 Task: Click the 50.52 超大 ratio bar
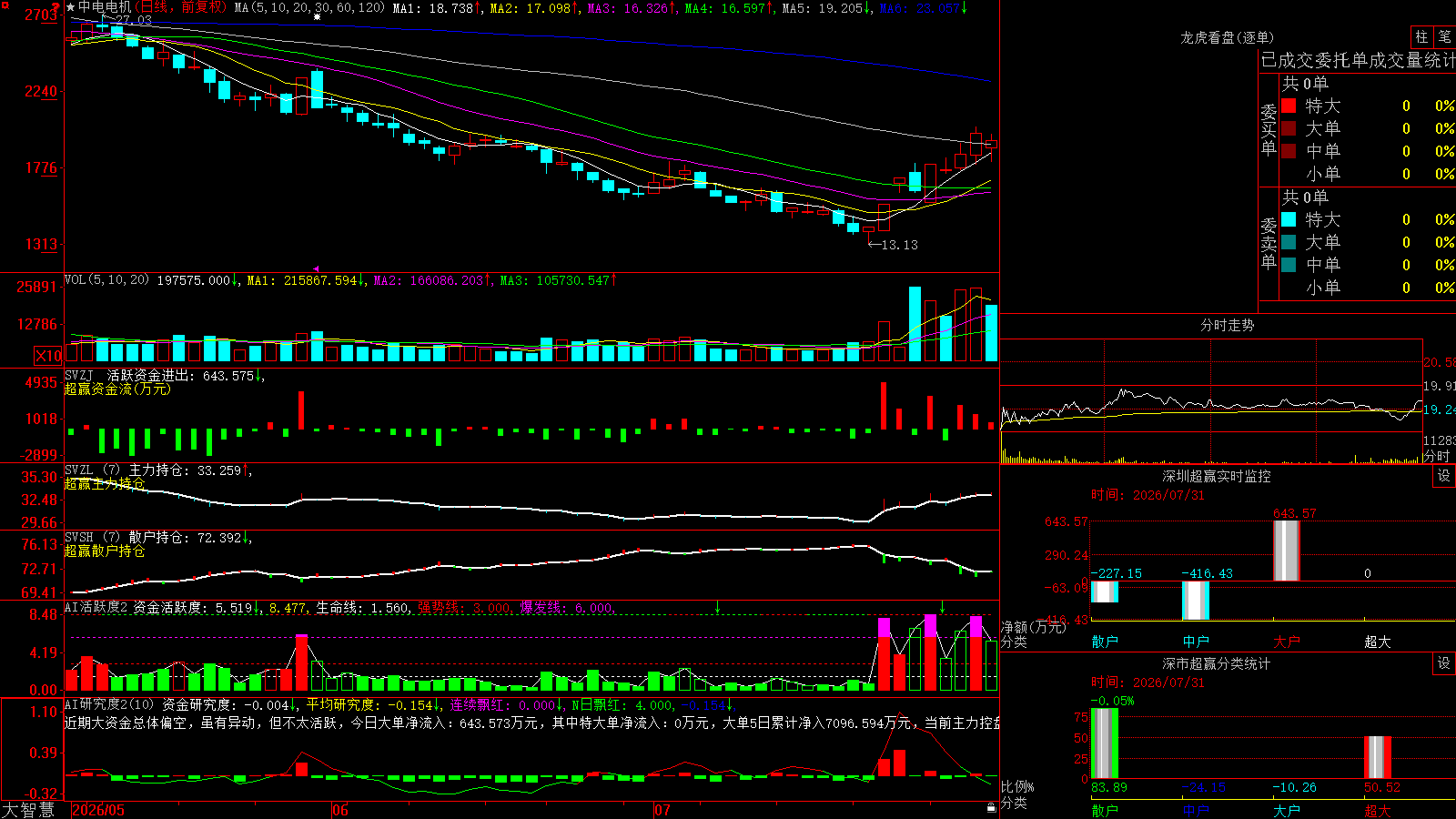pos(1378,757)
